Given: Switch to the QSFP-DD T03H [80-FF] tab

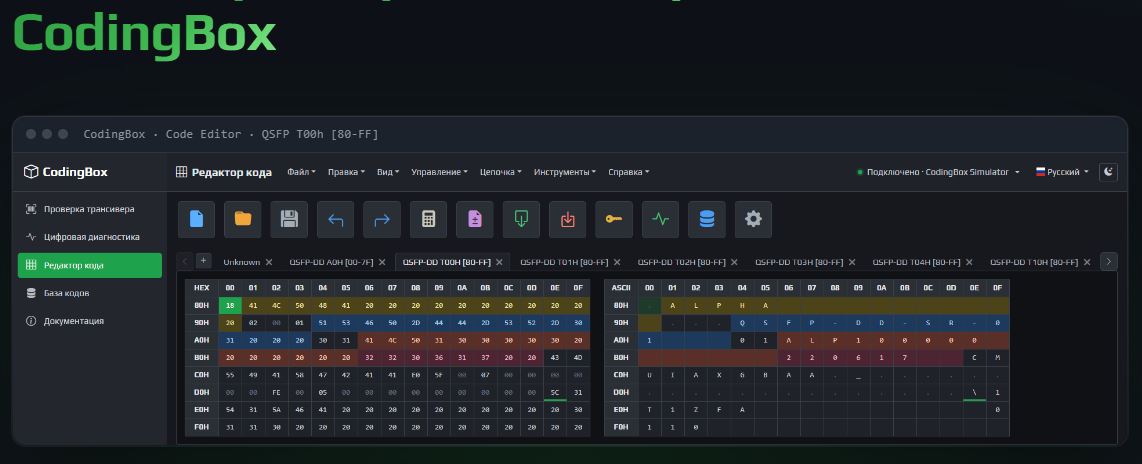Looking at the screenshot, I should coord(799,262).
